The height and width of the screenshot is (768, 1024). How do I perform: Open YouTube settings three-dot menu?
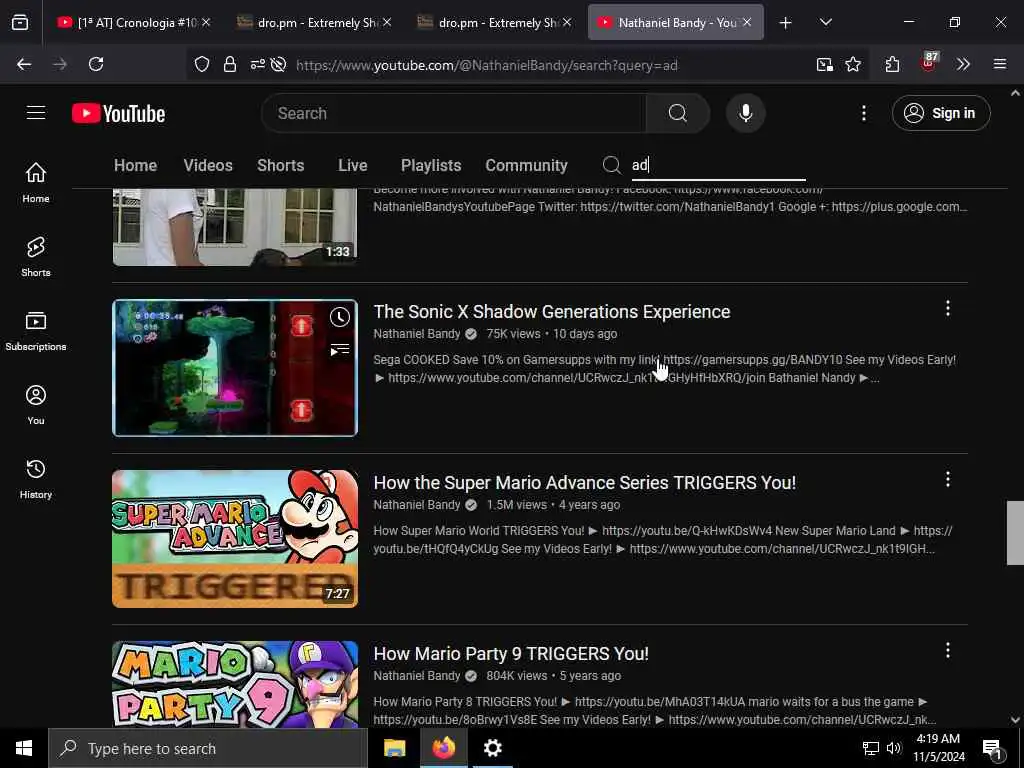[x=863, y=113]
